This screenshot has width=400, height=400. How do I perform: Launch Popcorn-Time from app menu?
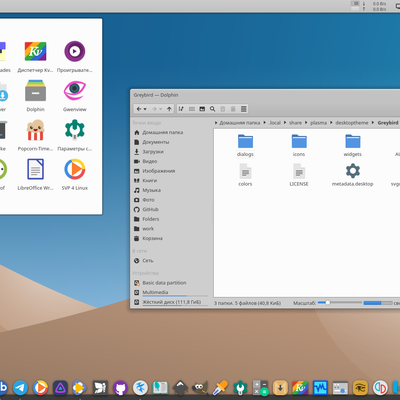(35, 135)
